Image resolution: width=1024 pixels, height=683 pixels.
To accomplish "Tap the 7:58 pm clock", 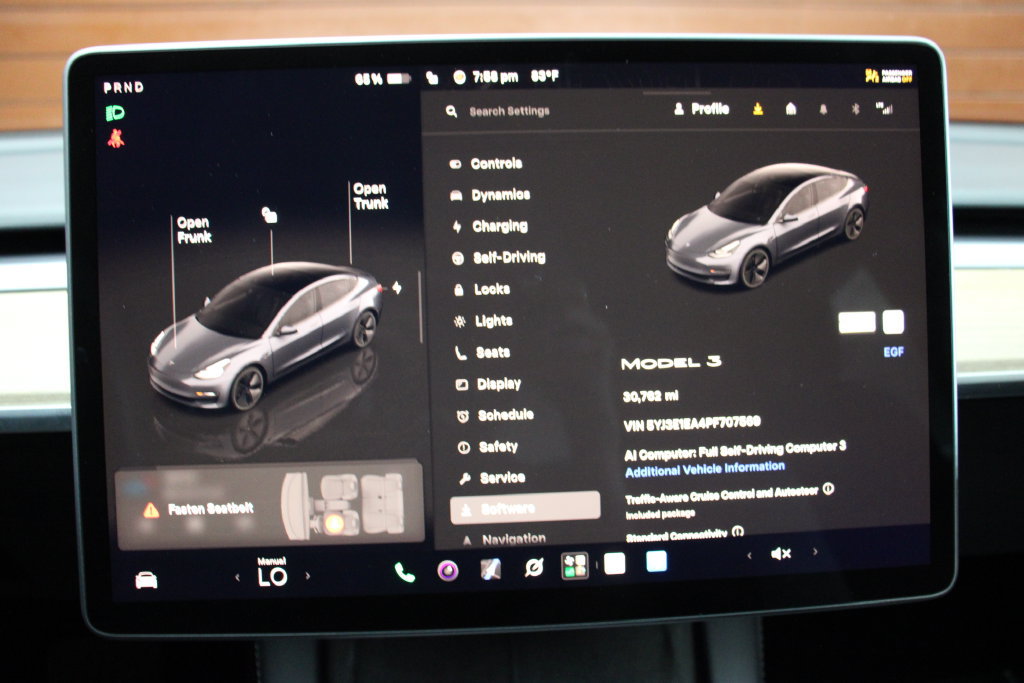I will click(496, 77).
